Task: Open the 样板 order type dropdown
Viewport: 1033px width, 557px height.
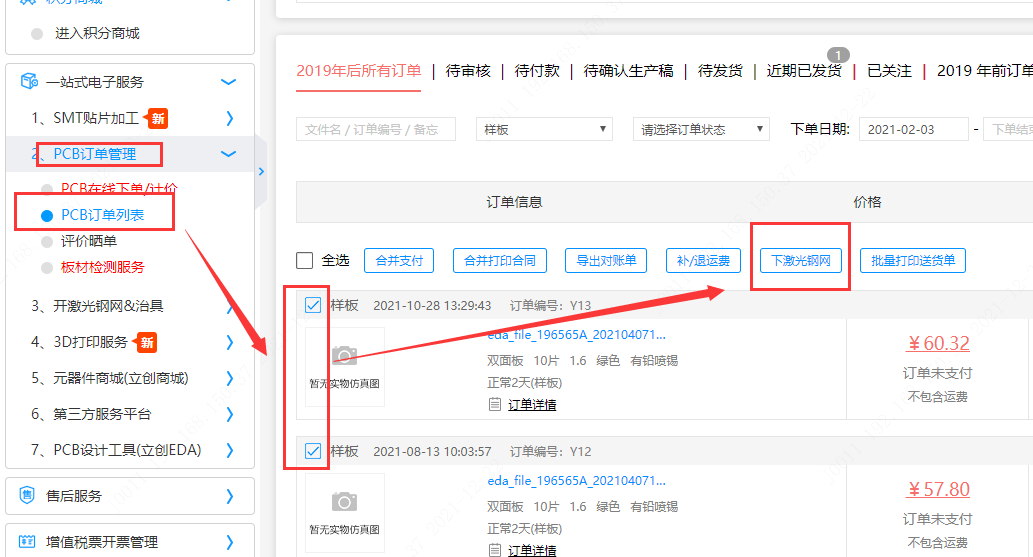Action: tap(545, 129)
